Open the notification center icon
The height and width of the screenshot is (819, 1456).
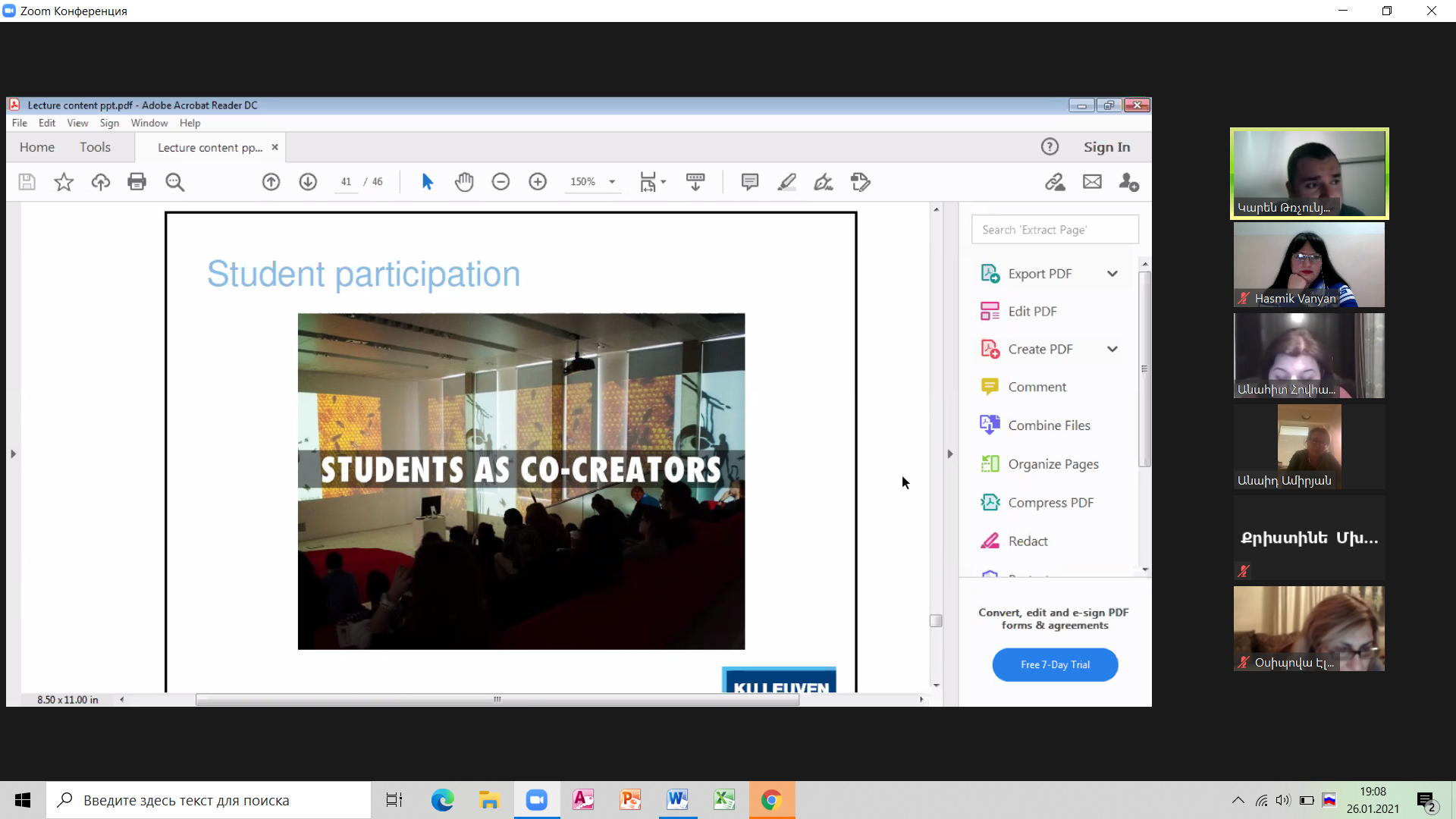[1426, 801]
